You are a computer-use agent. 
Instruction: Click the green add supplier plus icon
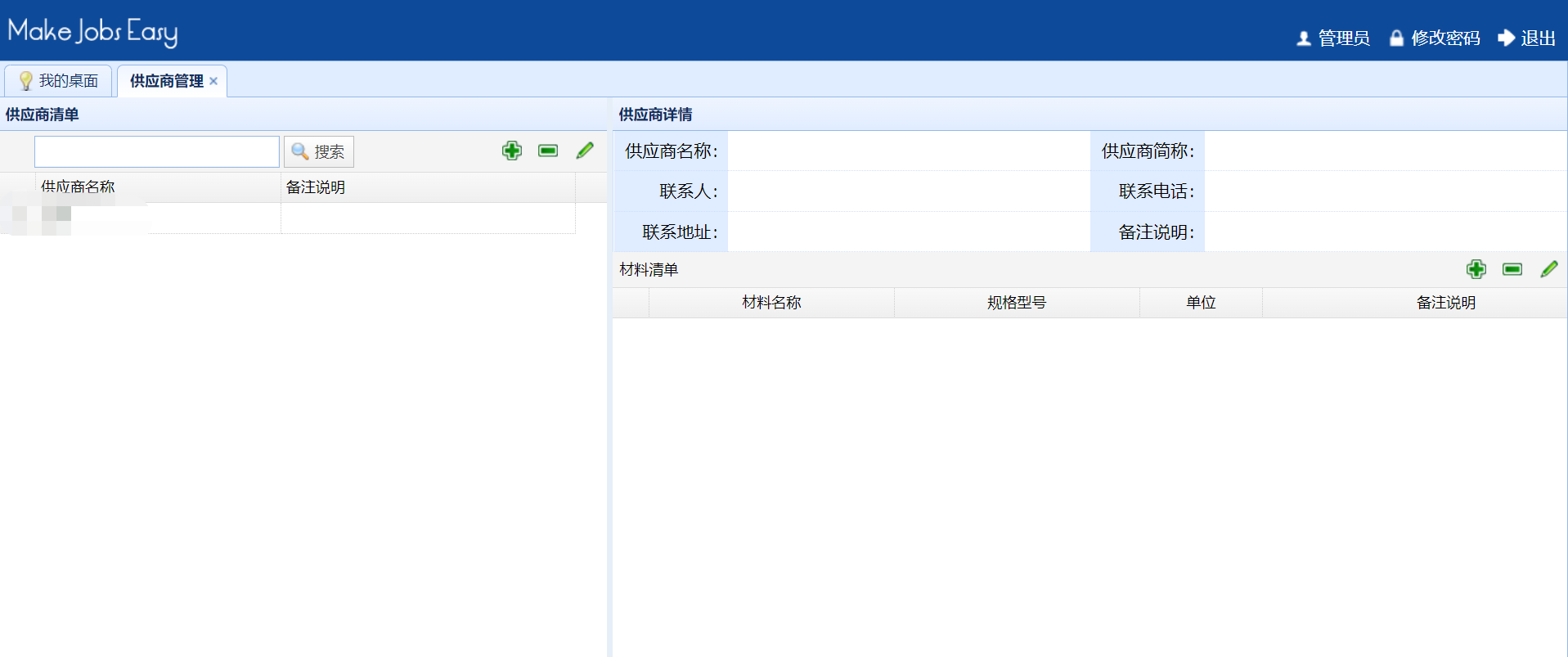click(512, 151)
